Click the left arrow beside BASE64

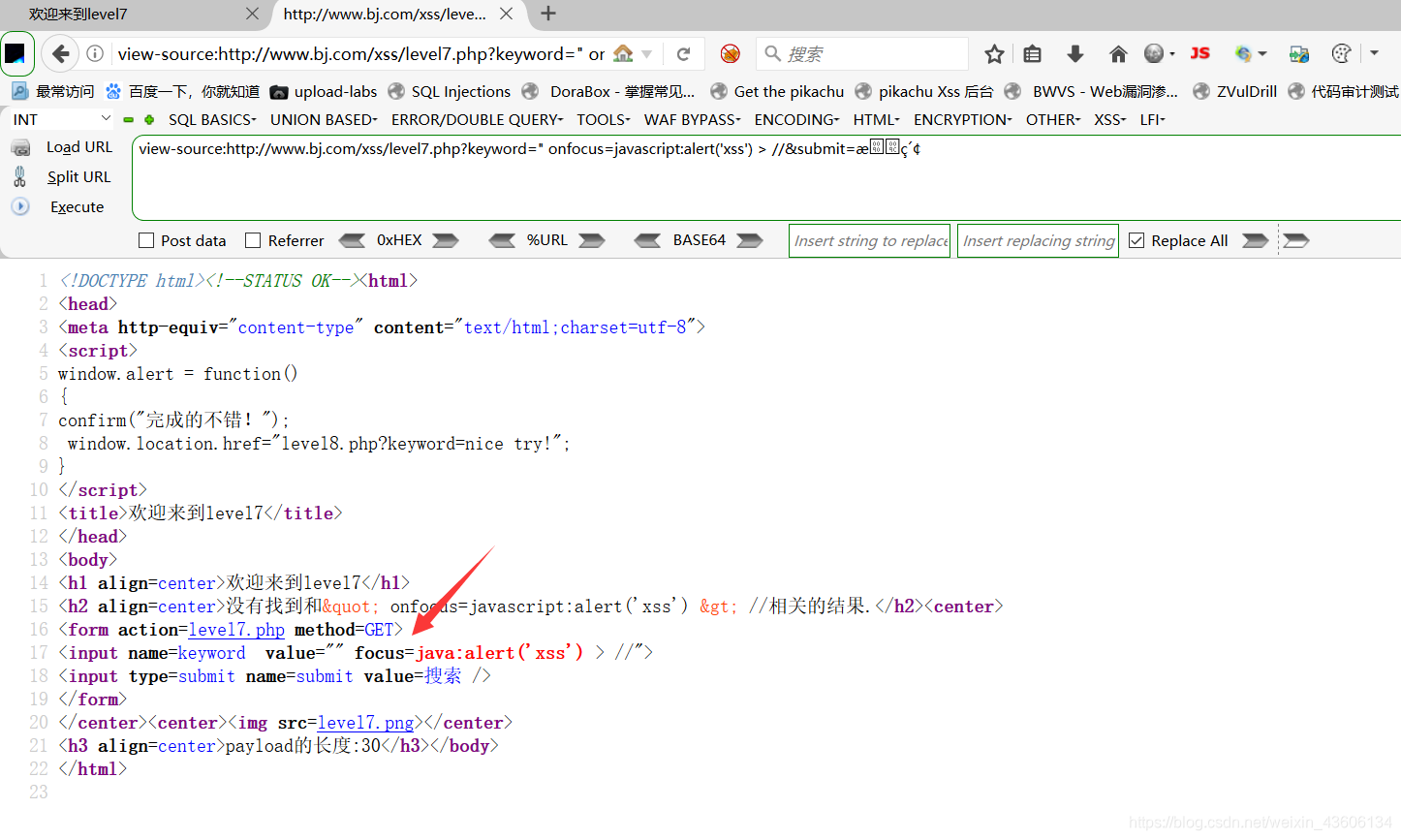coord(647,240)
